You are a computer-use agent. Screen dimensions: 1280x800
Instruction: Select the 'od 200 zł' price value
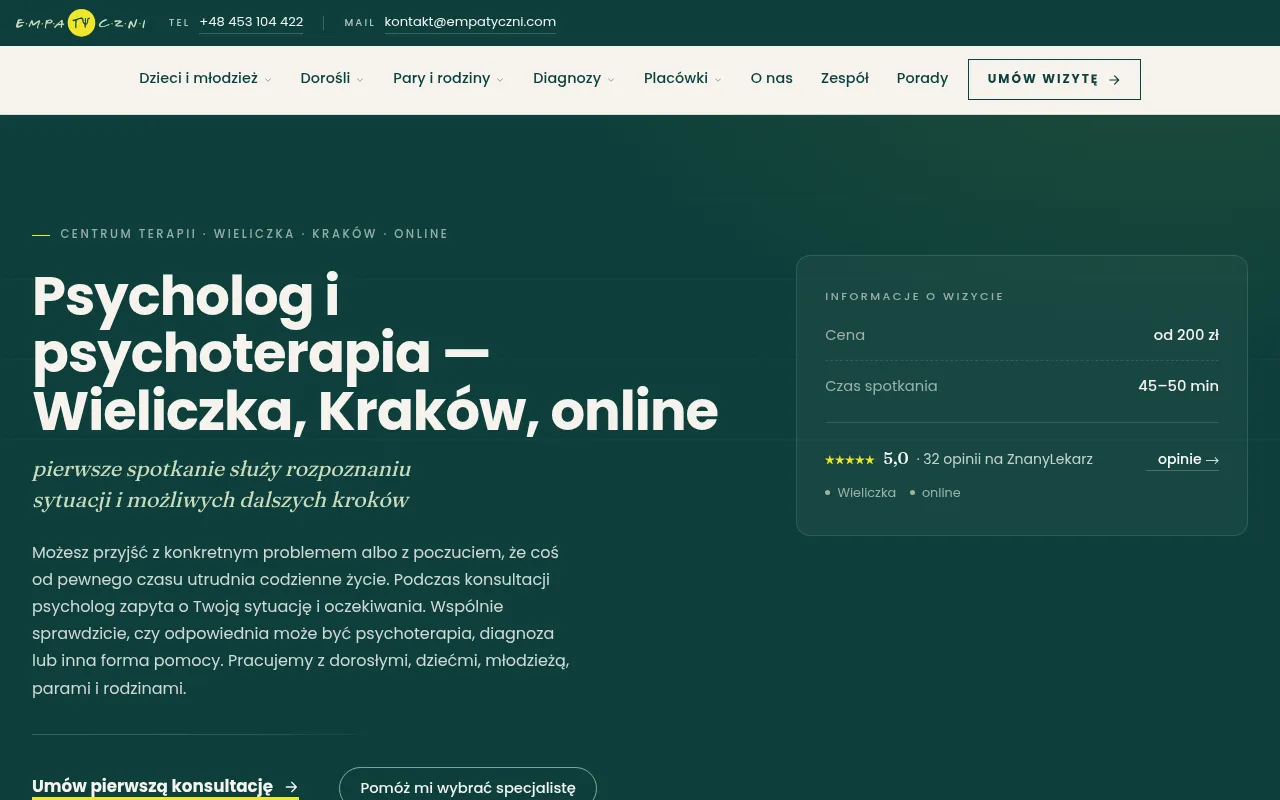tap(1186, 335)
